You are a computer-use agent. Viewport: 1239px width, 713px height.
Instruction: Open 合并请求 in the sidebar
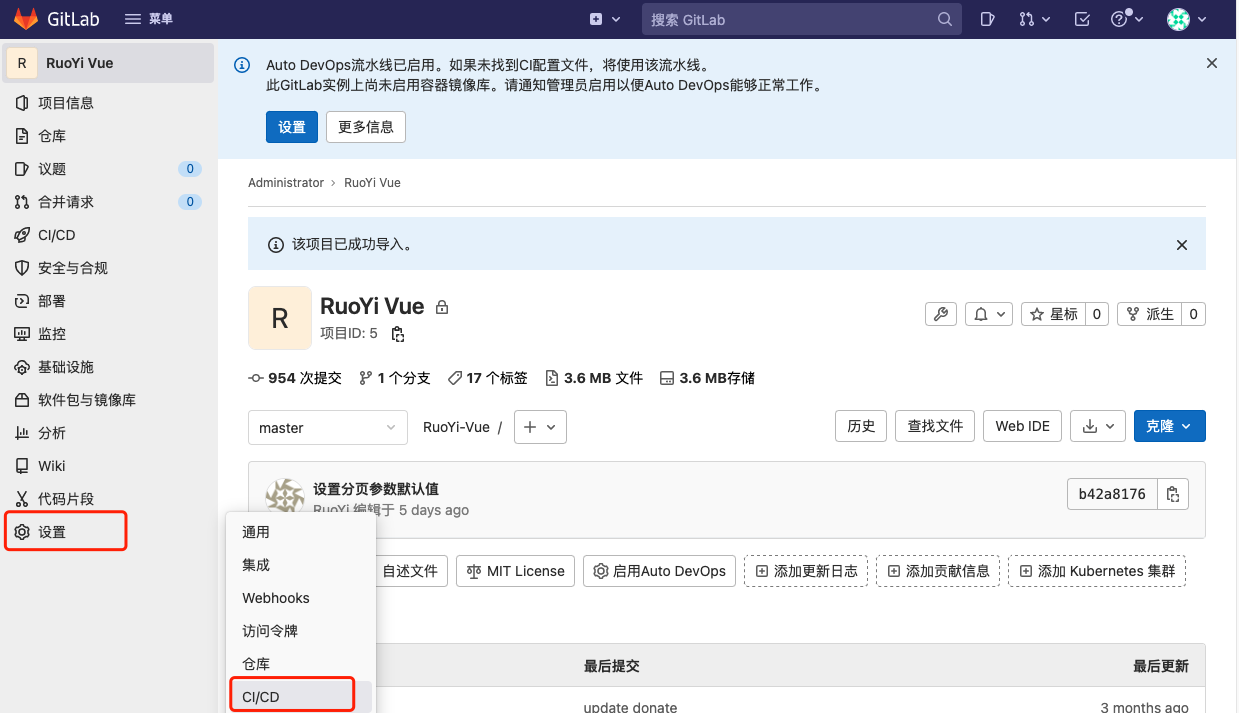[x=108, y=202]
